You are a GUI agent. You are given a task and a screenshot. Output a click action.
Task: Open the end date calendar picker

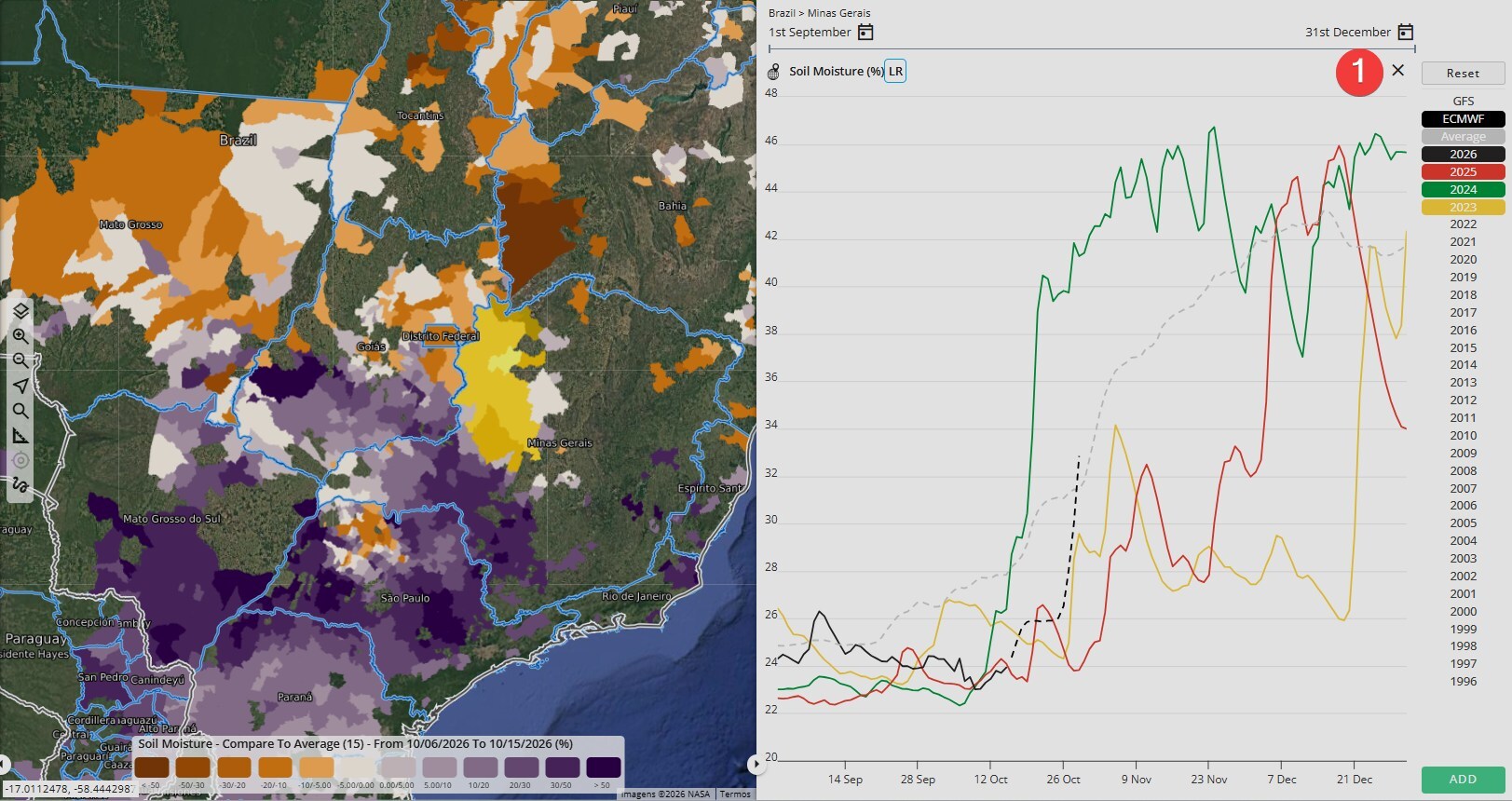click(x=1406, y=33)
